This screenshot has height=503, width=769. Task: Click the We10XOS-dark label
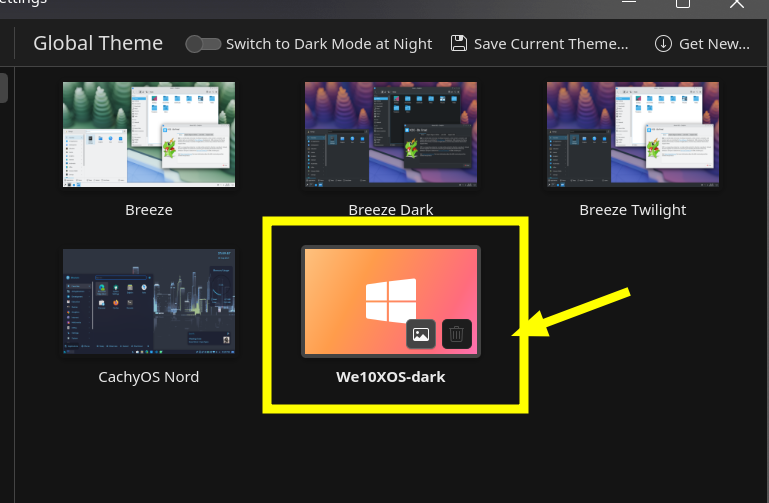click(x=391, y=377)
